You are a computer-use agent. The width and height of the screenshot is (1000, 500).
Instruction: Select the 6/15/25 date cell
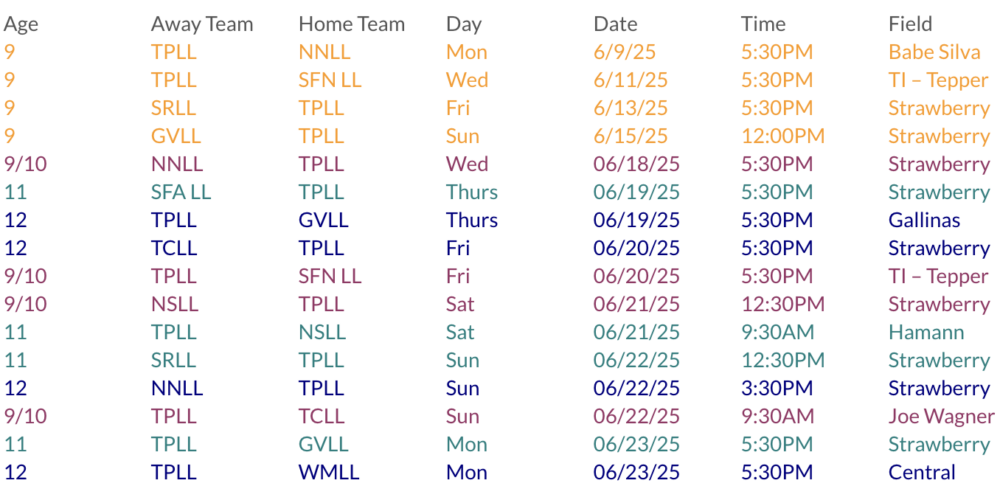[x=631, y=136]
